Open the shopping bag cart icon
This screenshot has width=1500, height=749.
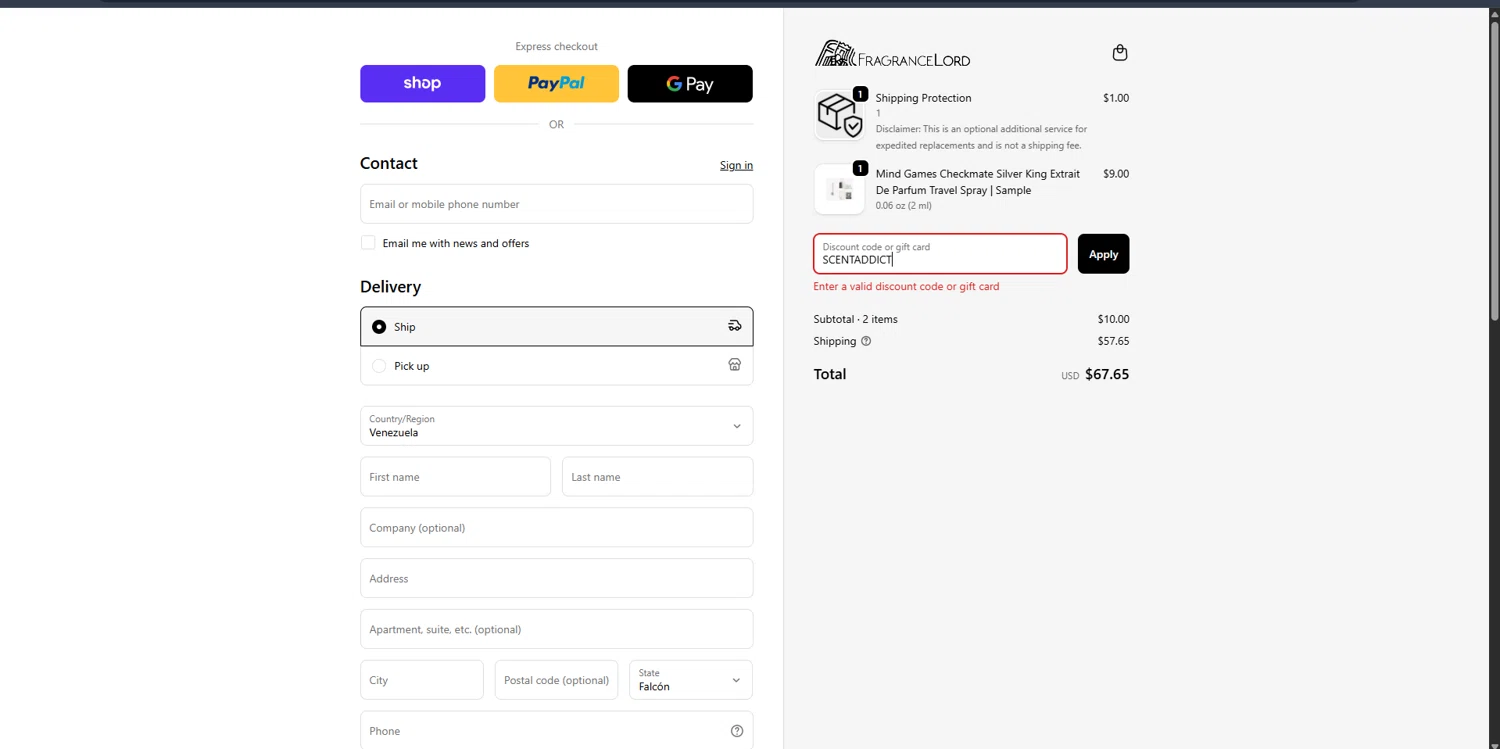click(x=1120, y=53)
